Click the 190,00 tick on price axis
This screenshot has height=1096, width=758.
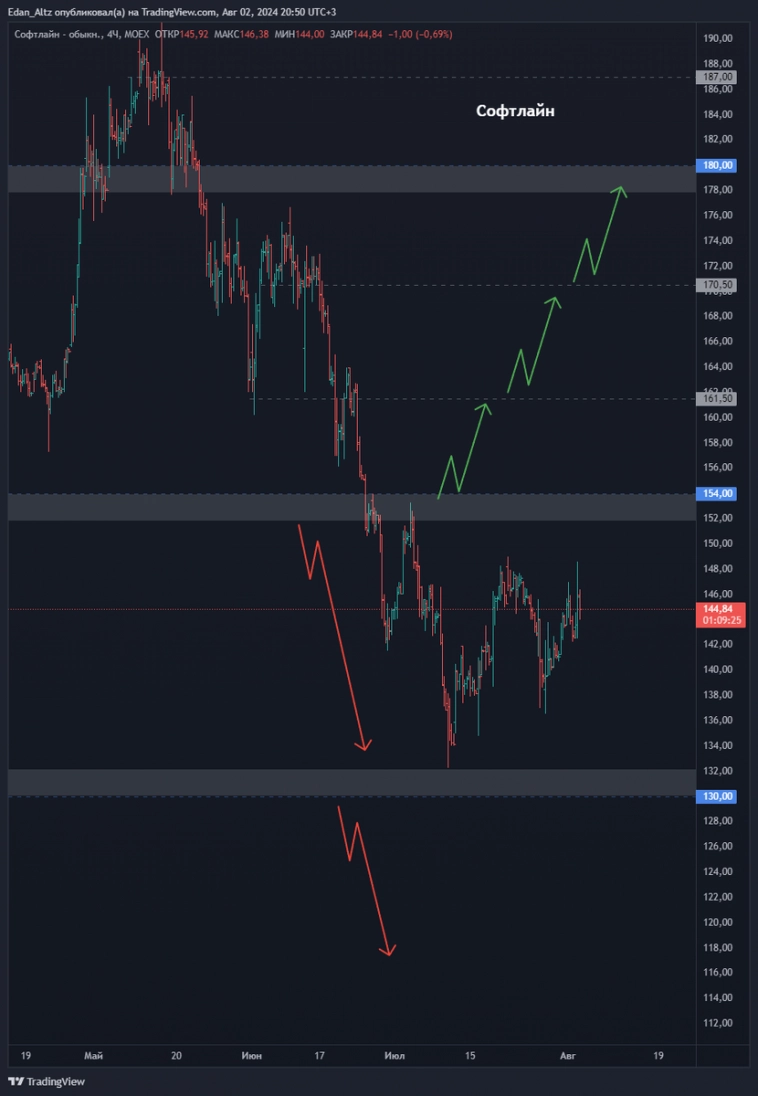click(x=718, y=39)
